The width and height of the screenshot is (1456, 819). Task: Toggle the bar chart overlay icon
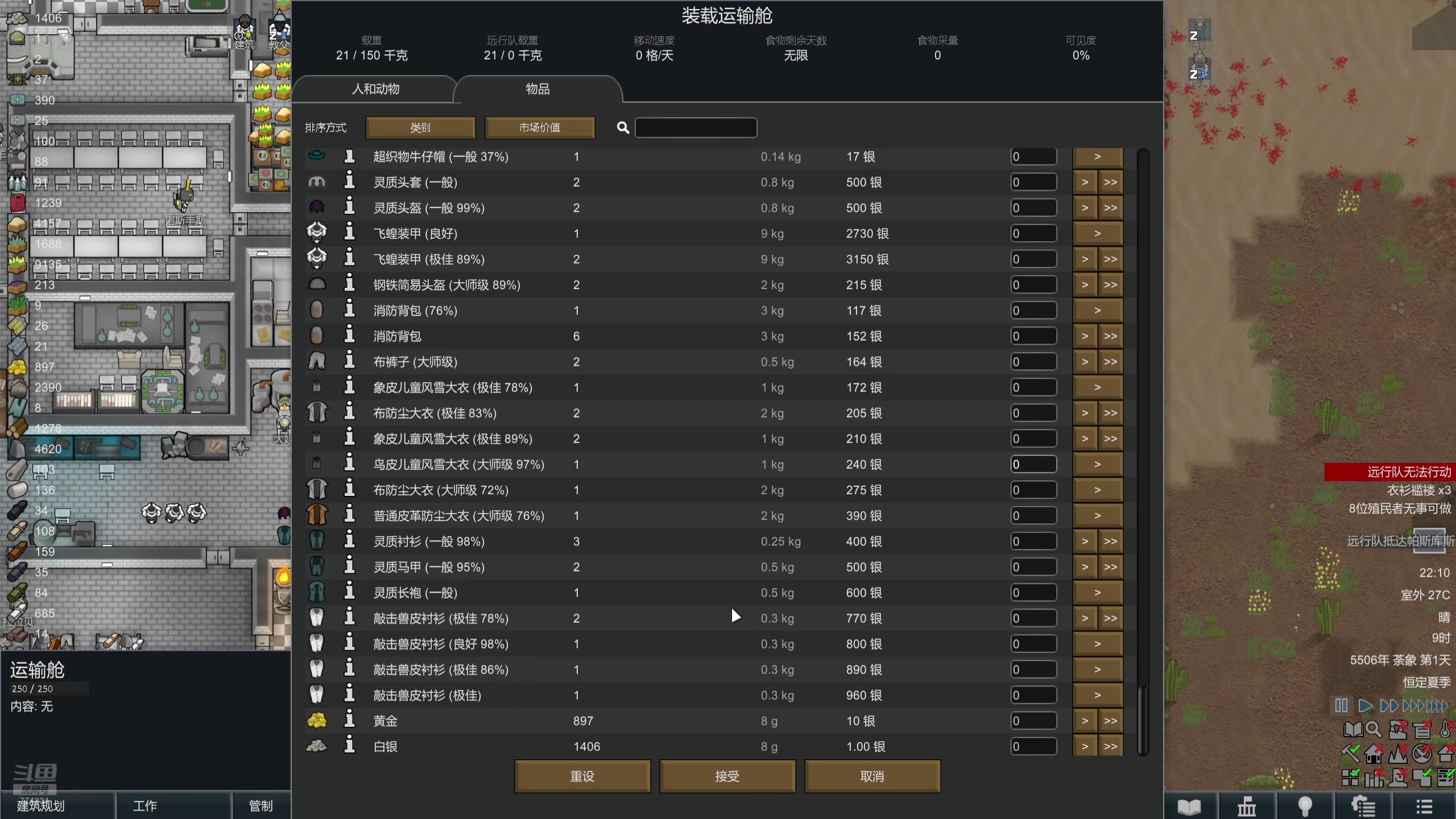point(1374,777)
